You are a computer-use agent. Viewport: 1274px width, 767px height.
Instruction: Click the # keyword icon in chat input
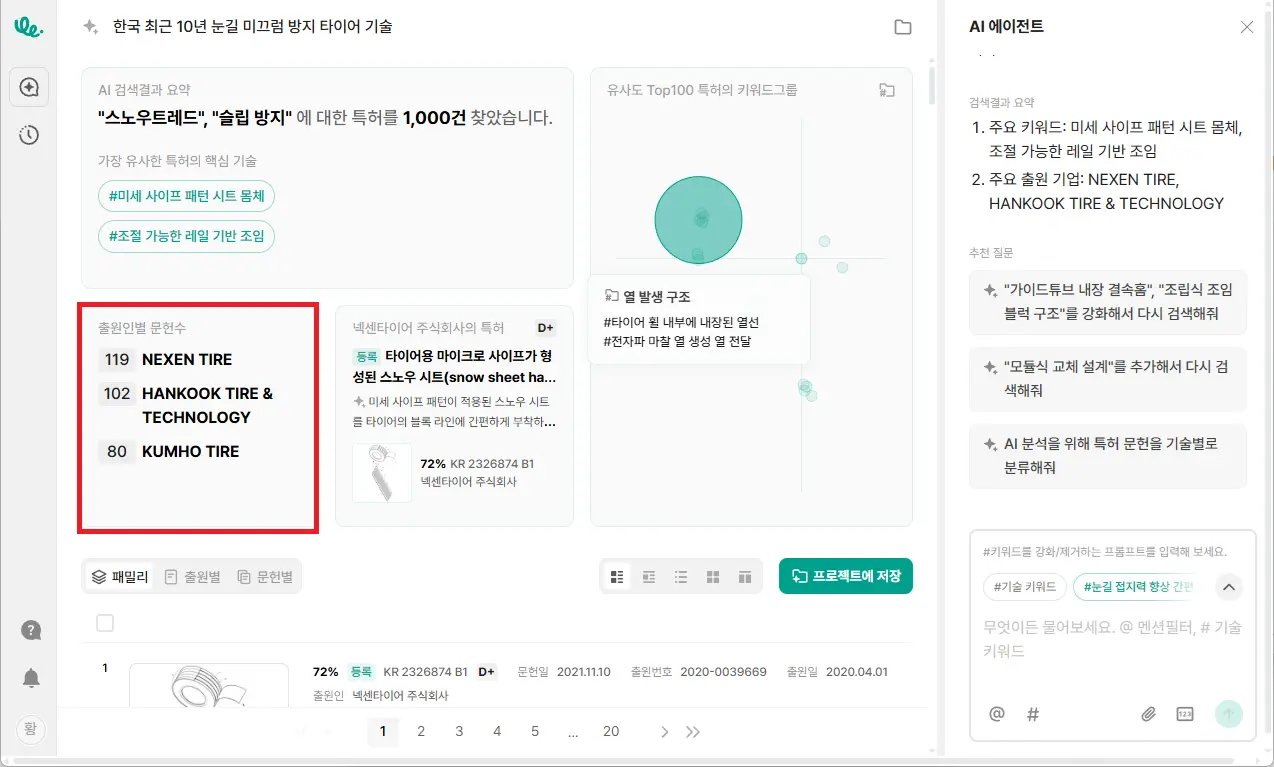click(x=1033, y=714)
